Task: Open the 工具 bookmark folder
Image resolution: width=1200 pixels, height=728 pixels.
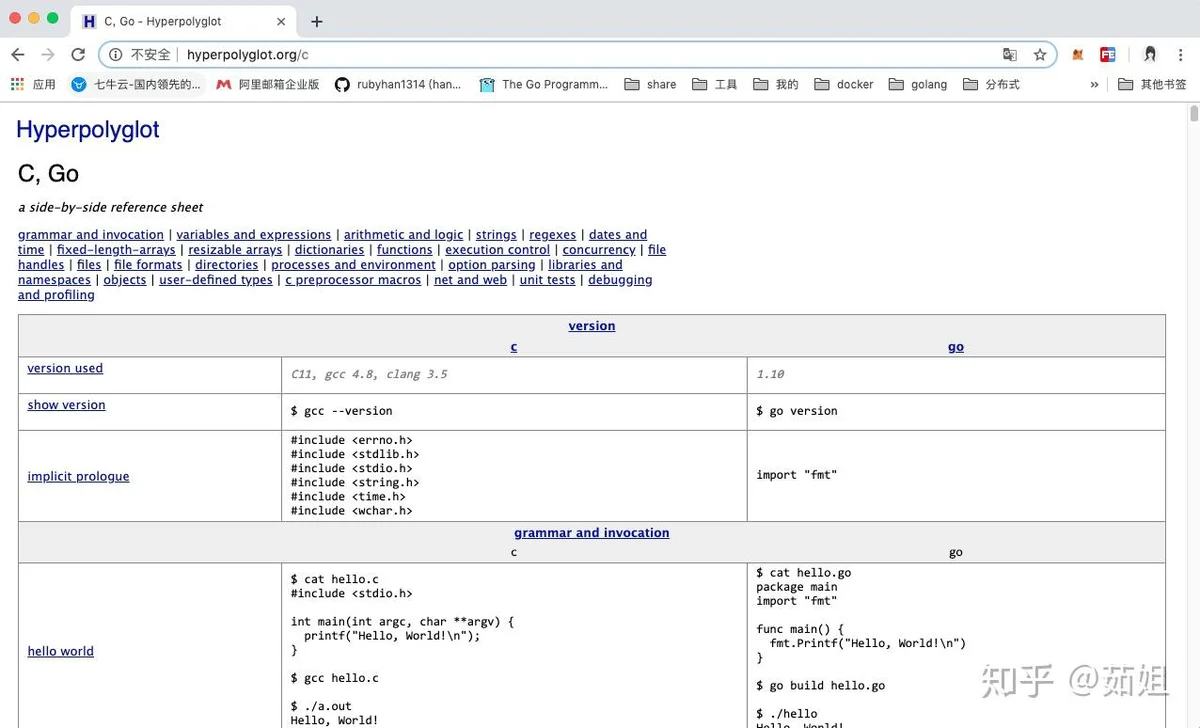Action: coord(714,85)
